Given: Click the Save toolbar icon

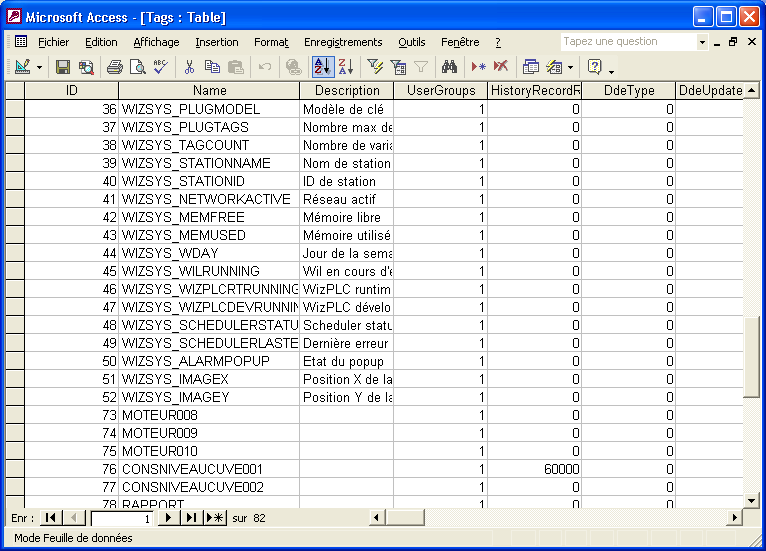Looking at the screenshot, I should click(63, 67).
